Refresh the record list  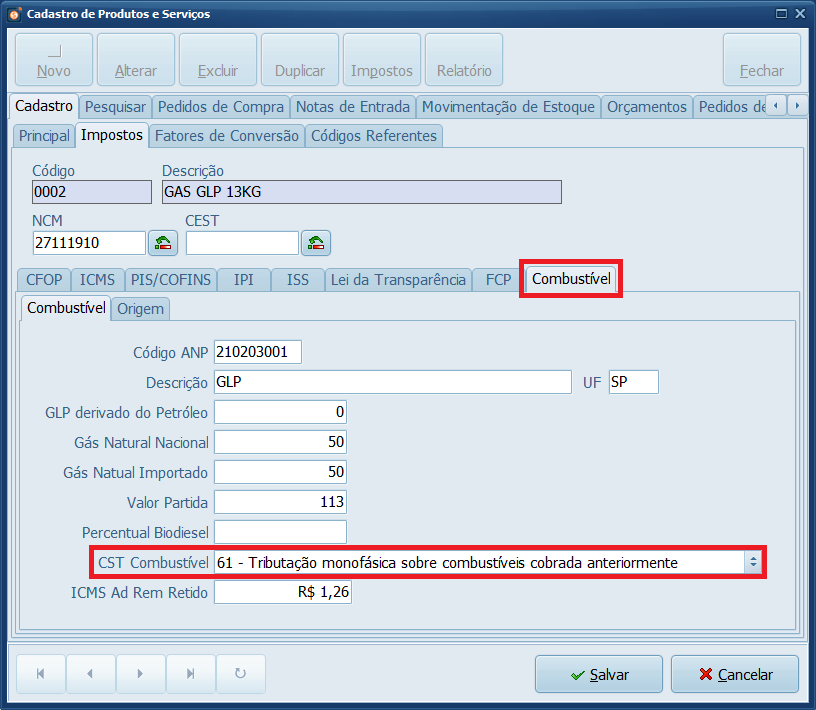pyautogui.click(x=241, y=674)
